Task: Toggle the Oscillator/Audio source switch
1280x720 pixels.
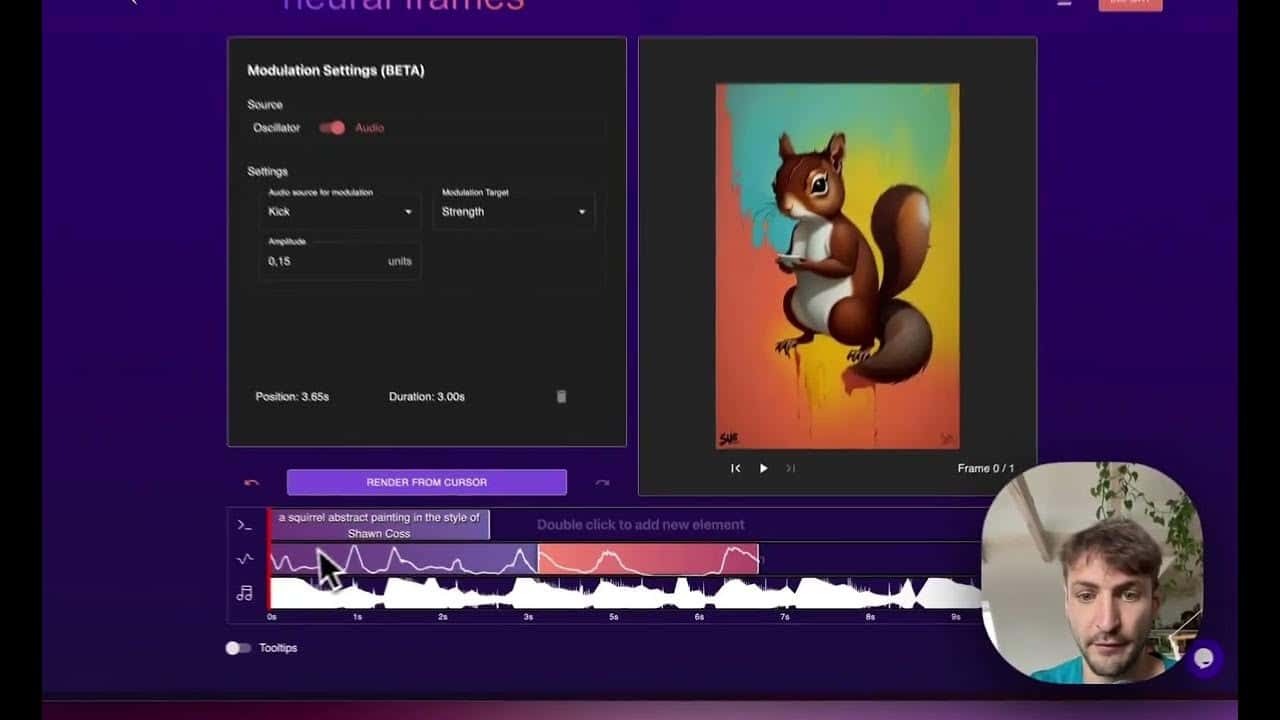Action: point(332,128)
